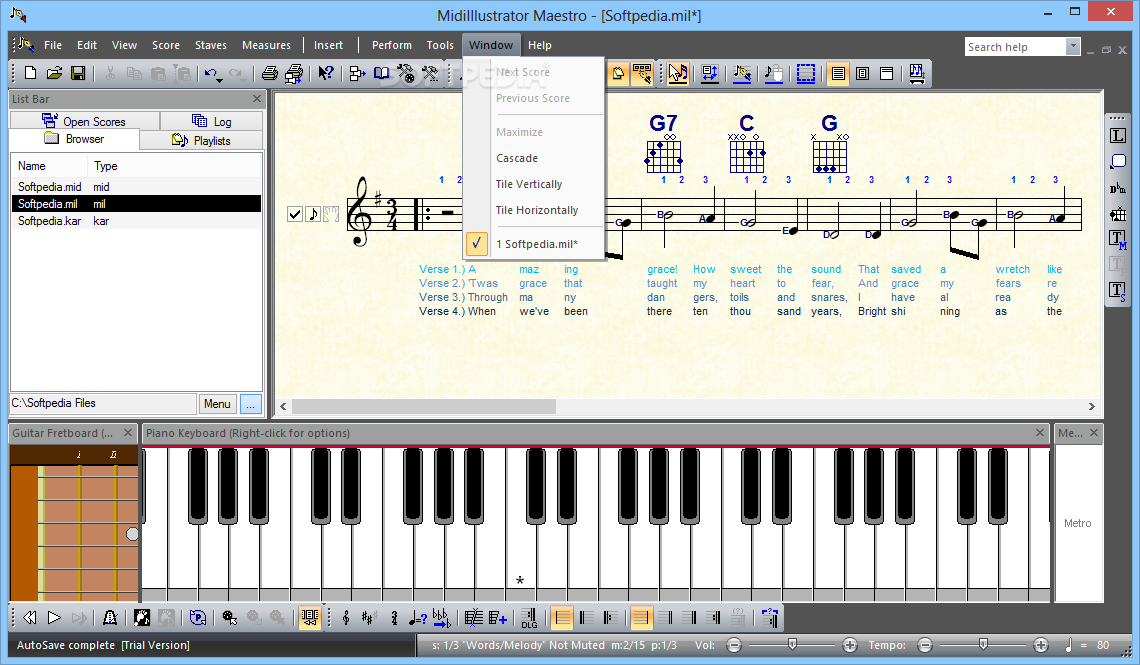Screen dimensions: 1140x665
Task: Open the Search help dropdown arrow
Action: point(1073,47)
